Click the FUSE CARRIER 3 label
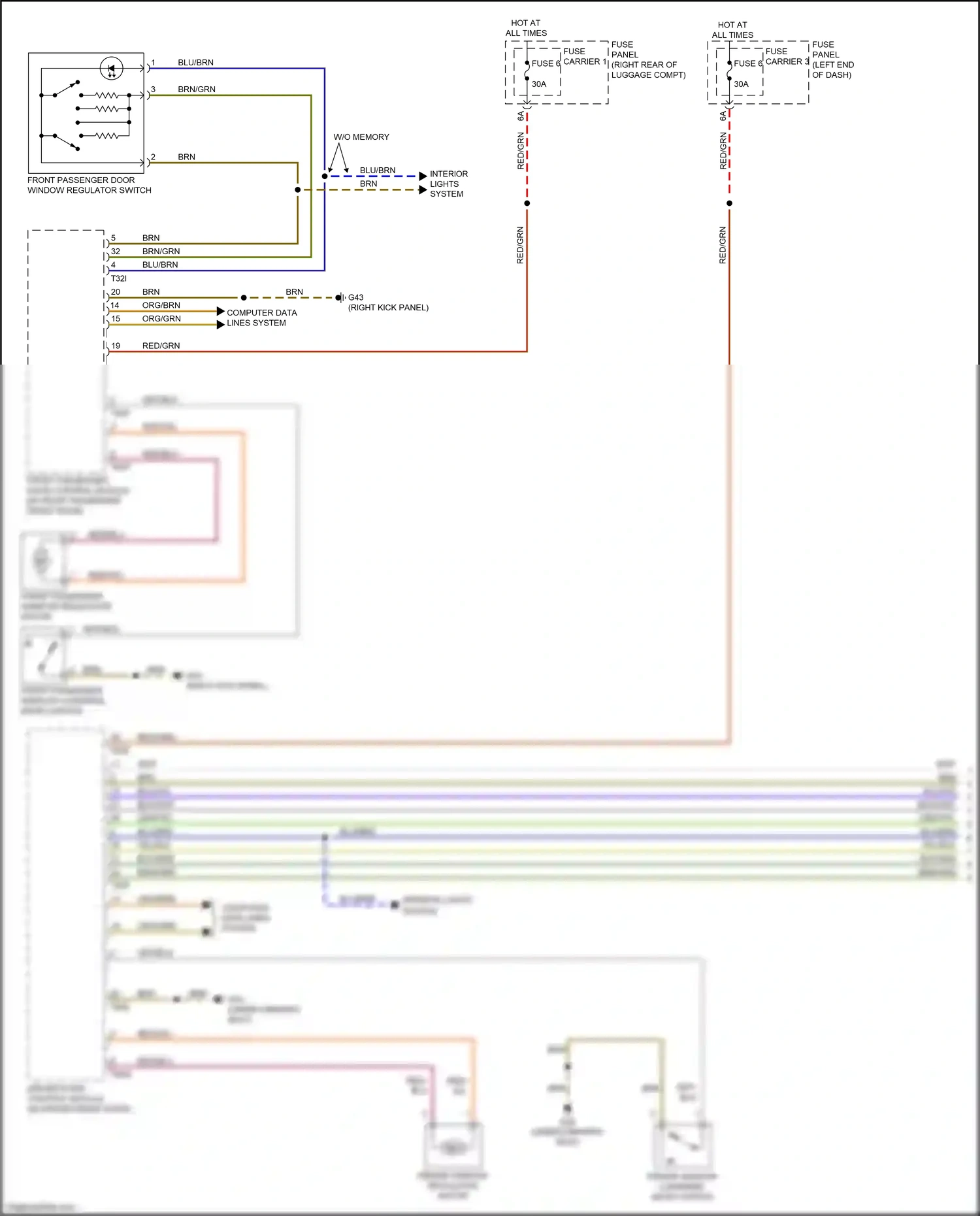980x1216 pixels. [x=787, y=57]
